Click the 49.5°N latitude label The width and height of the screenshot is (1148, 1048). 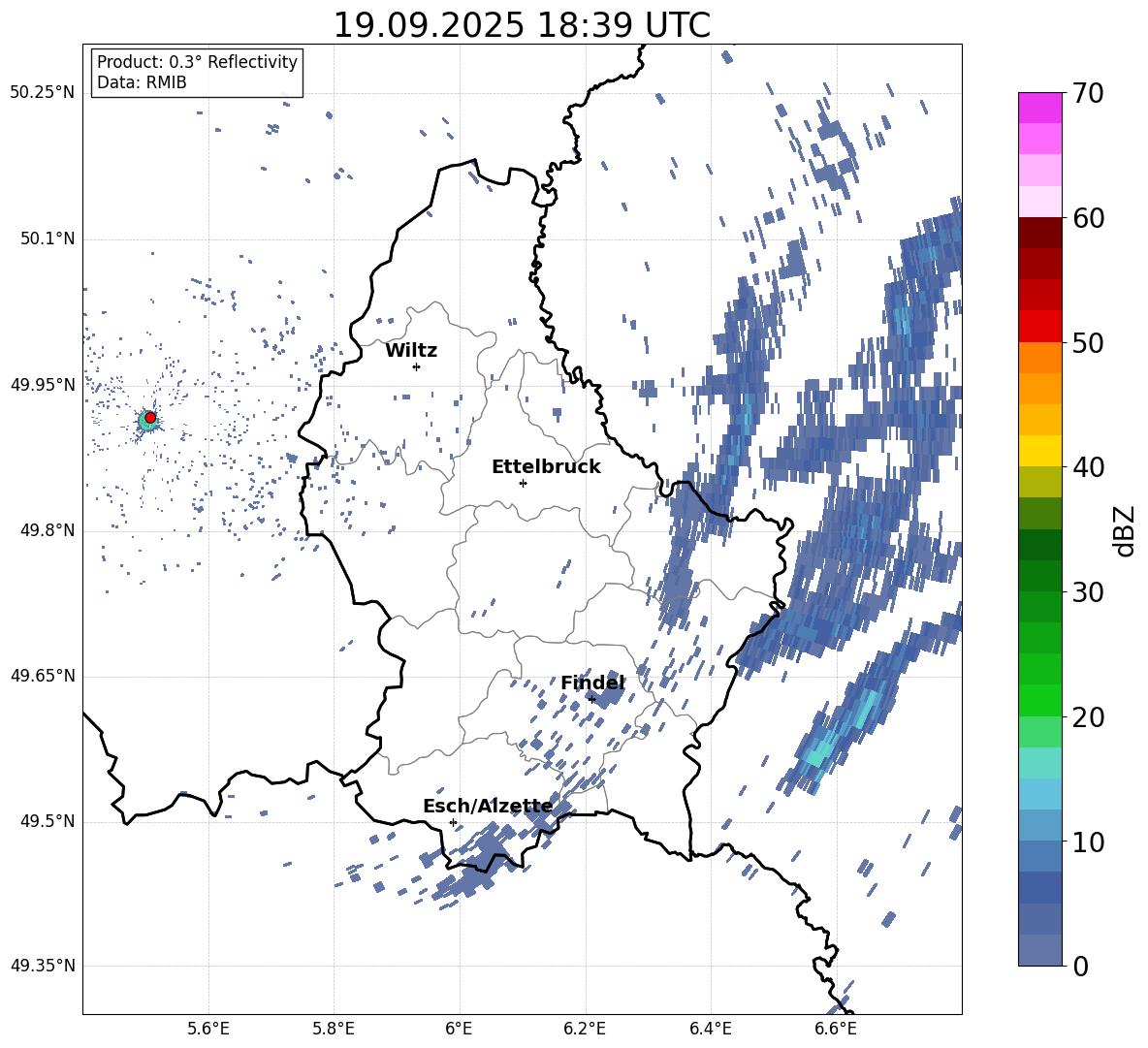(x=48, y=821)
